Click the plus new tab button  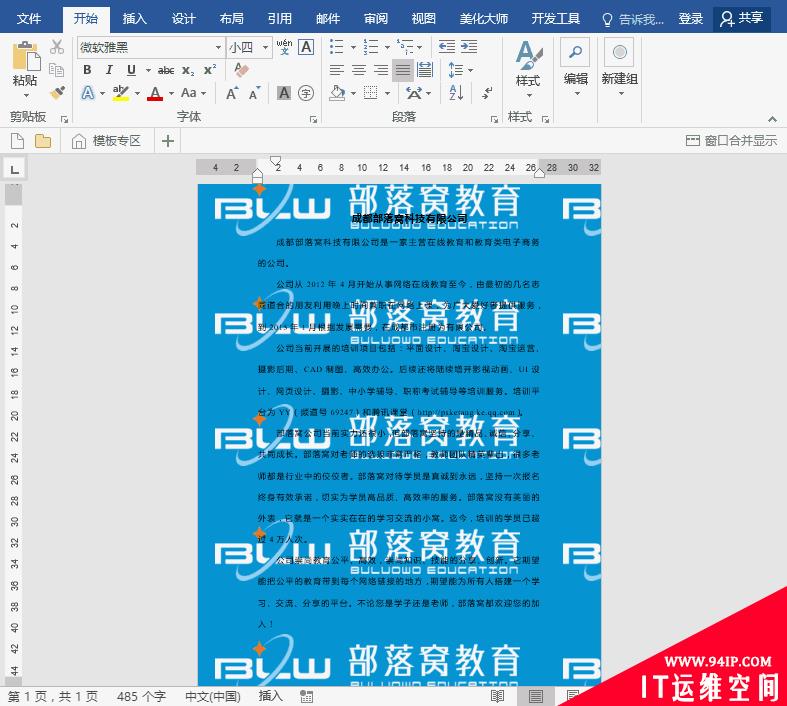pyautogui.click(x=168, y=141)
